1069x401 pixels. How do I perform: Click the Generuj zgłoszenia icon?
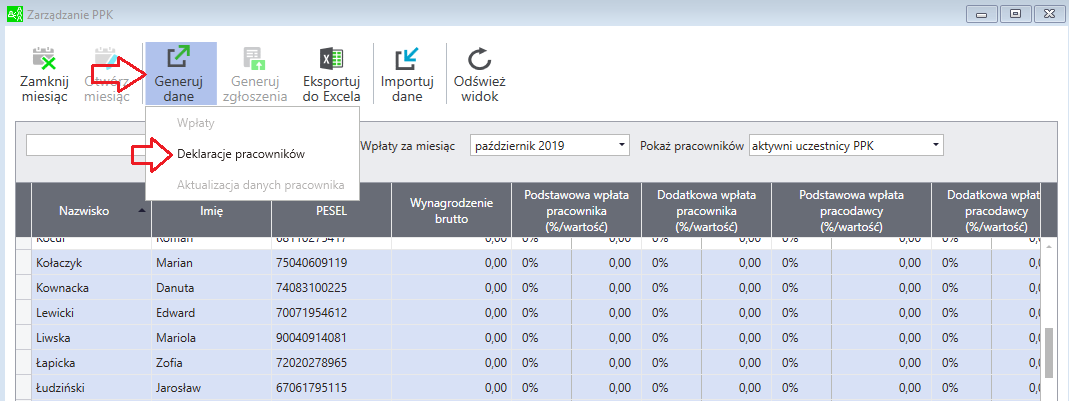pyautogui.click(x=255, y=58)
